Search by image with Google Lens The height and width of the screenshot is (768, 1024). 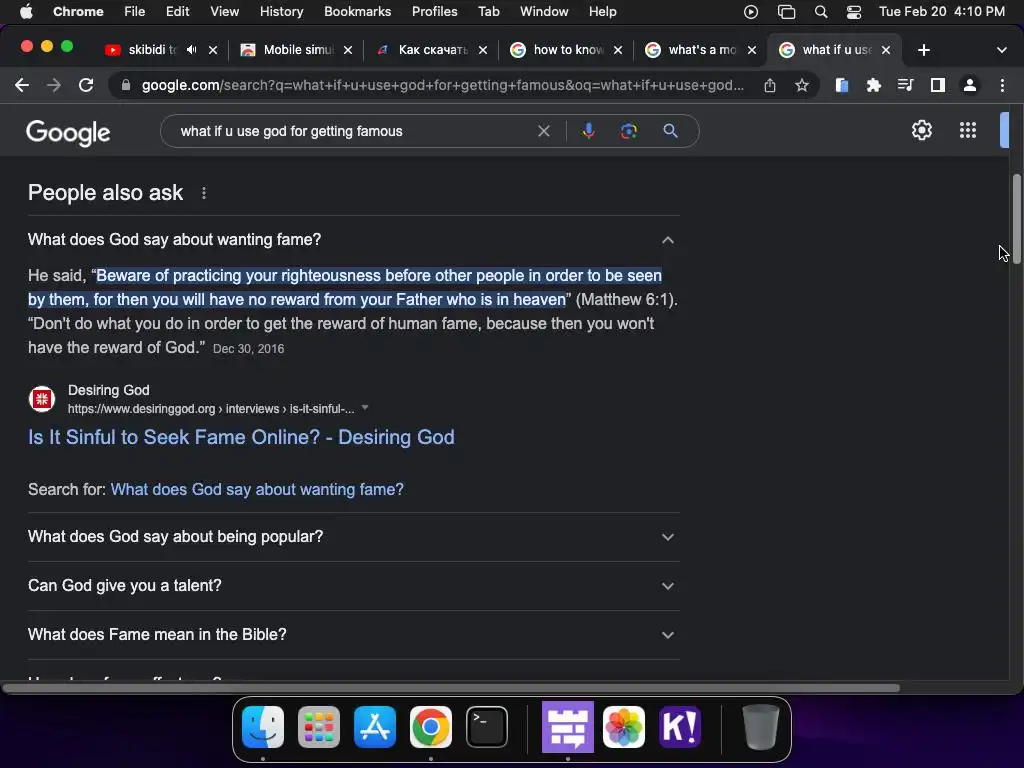tap(628, 131)
